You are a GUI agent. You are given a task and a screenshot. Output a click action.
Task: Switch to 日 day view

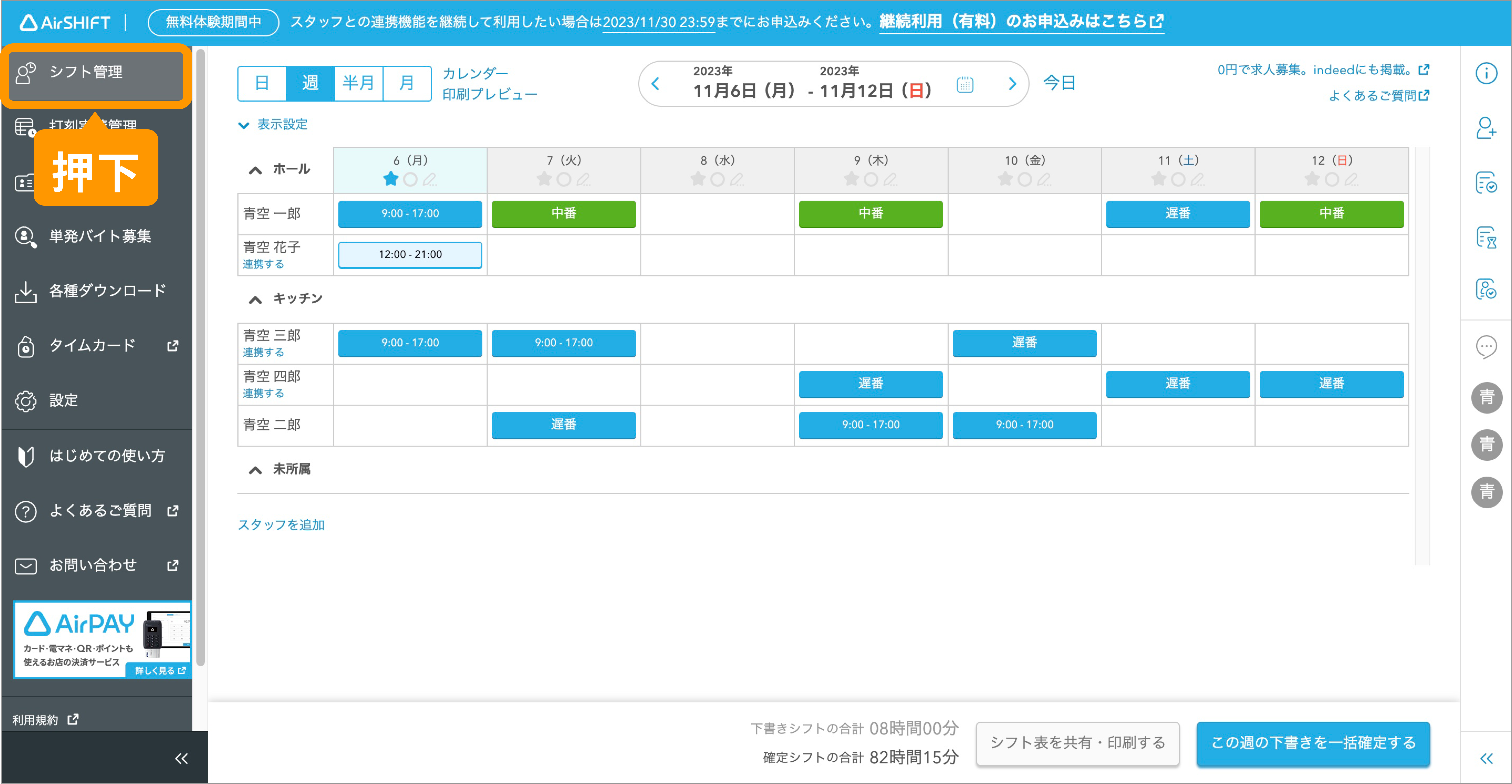coord(262,83)
